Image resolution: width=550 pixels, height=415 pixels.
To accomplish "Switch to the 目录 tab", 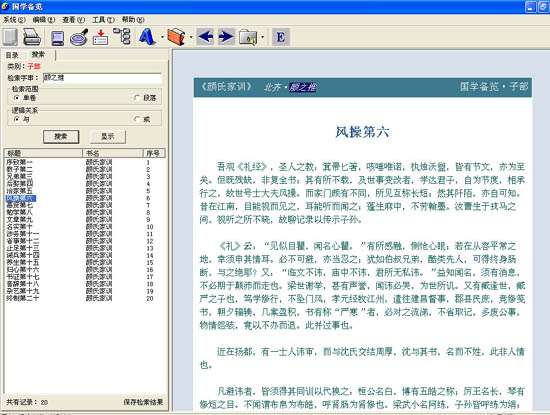I will 12,55.
